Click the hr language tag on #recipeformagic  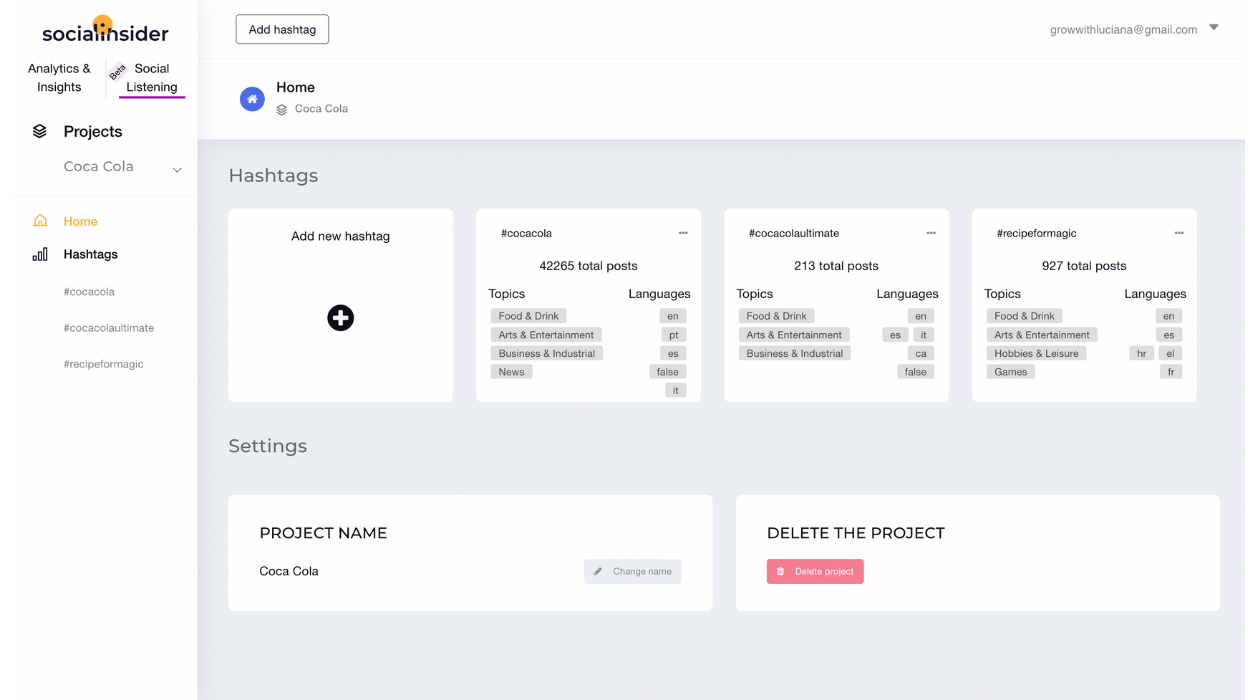pyautogui.click(x=1142, y=353)
